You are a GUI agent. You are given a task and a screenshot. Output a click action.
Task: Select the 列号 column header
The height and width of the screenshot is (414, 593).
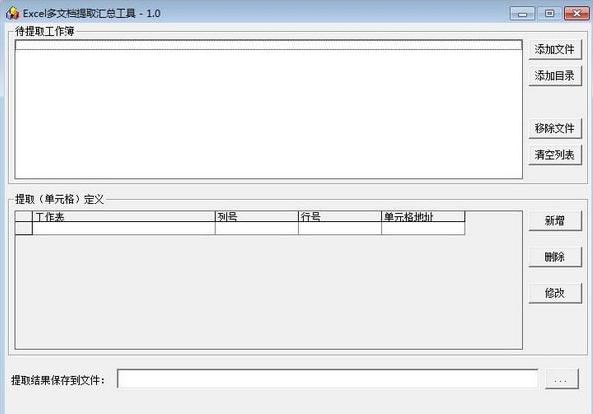(x=256, y=216)
